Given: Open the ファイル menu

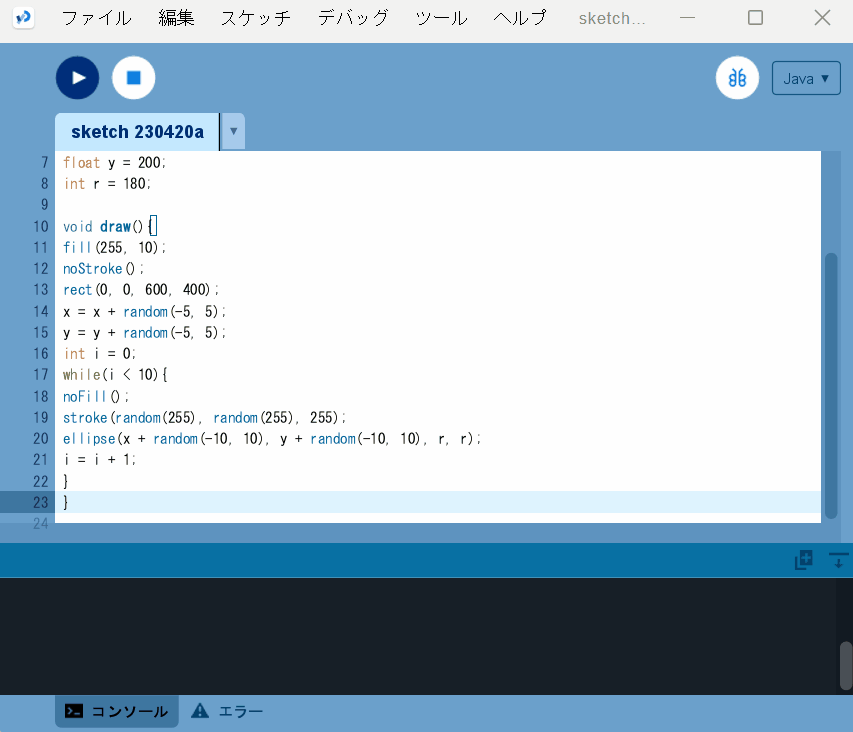Looking at the screenshot, I should (x=96, y=18).
